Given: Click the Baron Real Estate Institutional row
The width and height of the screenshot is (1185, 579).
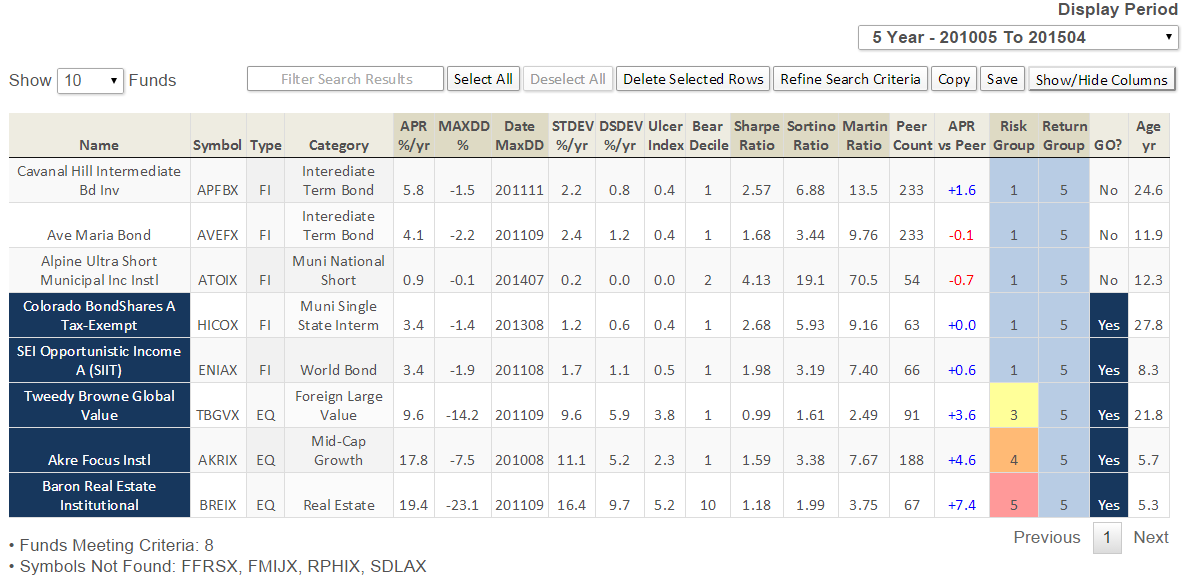Looking at the screenshot, I should pos(99,496).
